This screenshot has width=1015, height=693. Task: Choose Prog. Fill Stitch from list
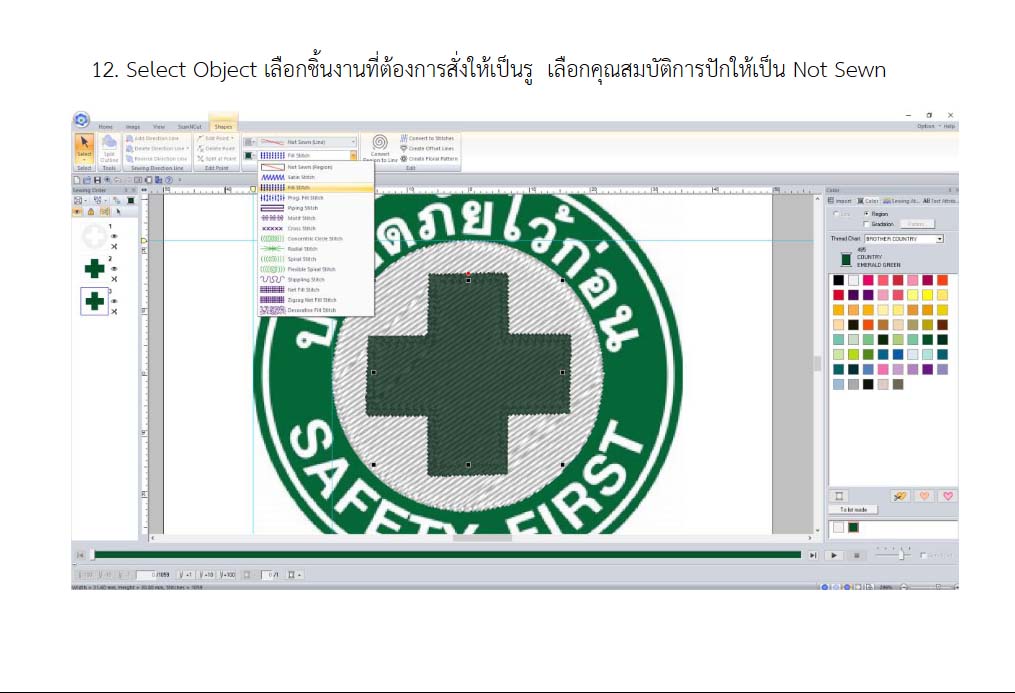coord(316,198)
